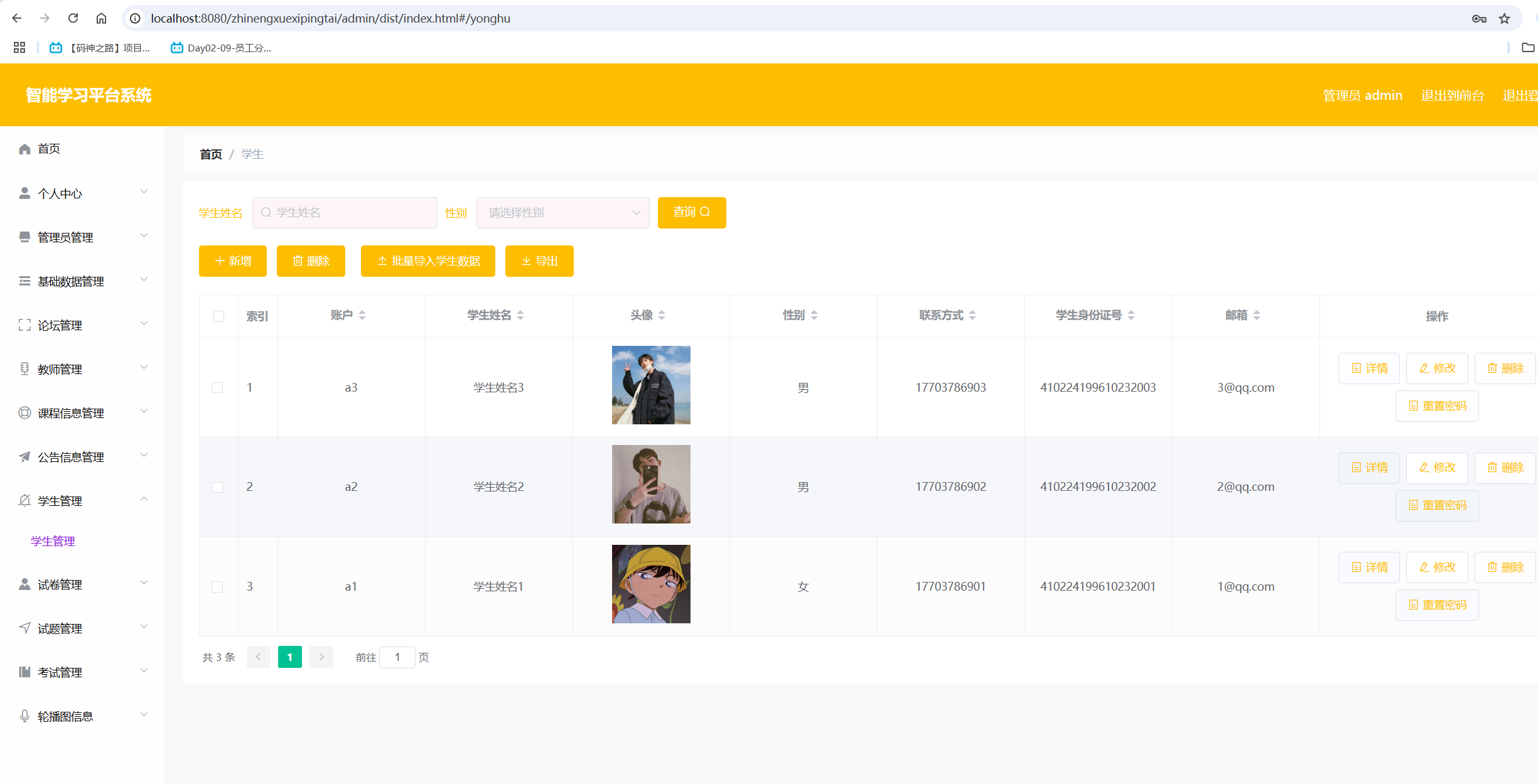The image size is (1538, 784).
Task: Click the 基础数据管理 list icon
Action: click(x=24, y=281)
